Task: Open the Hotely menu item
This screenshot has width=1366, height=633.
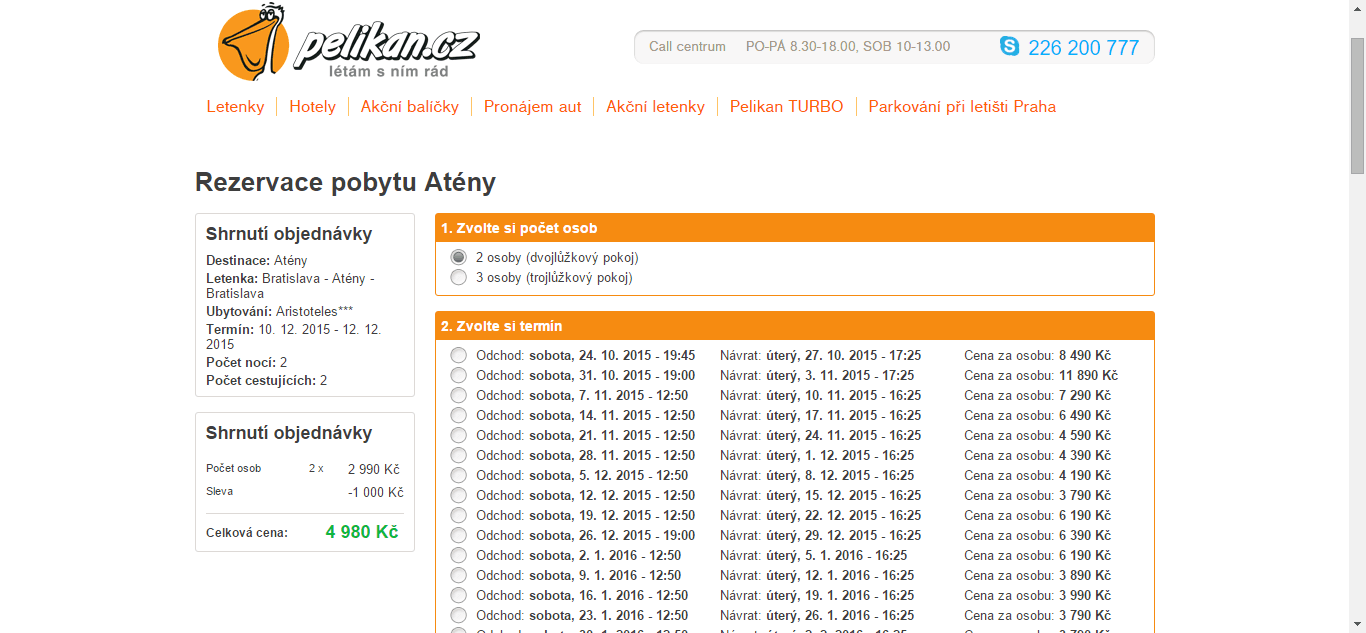Action: pyautogui.click(x=313, y=106)
